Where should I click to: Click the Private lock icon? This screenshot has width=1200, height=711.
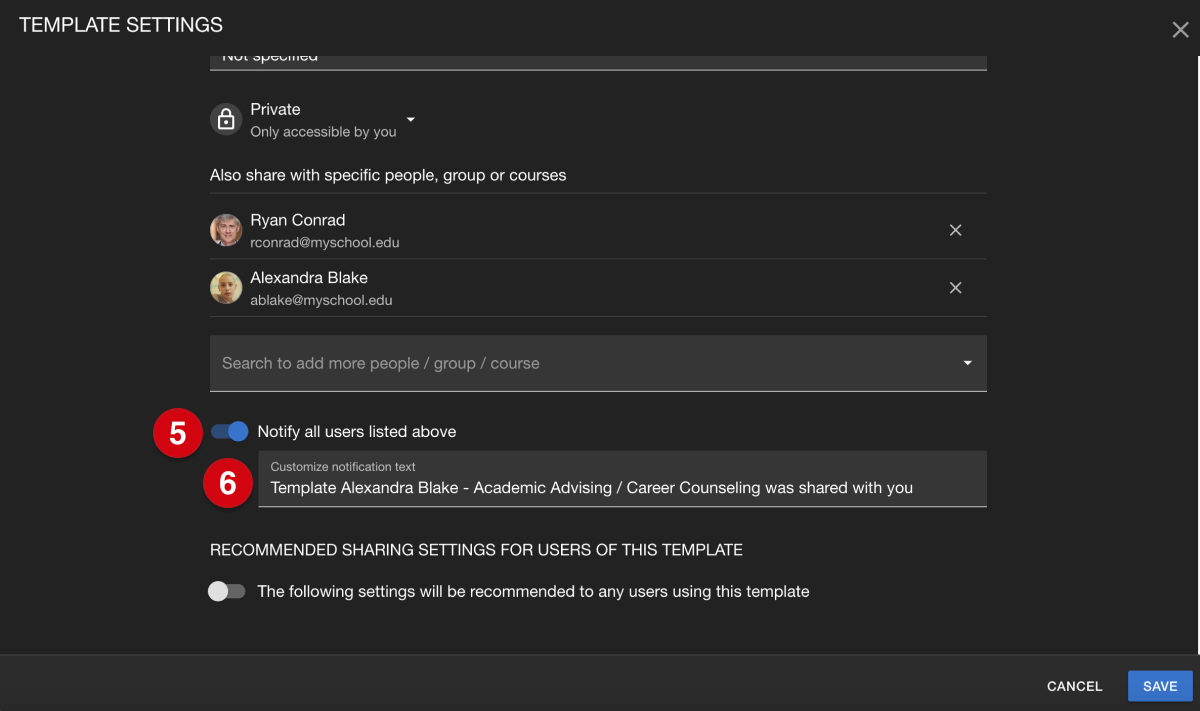tap(227, 120)
